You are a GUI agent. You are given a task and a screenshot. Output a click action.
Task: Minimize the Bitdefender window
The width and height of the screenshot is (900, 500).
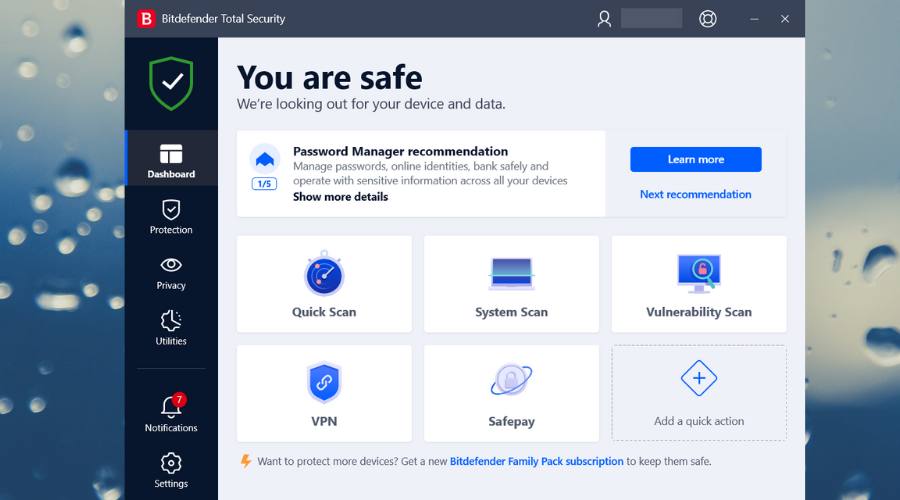pos(754,19)
